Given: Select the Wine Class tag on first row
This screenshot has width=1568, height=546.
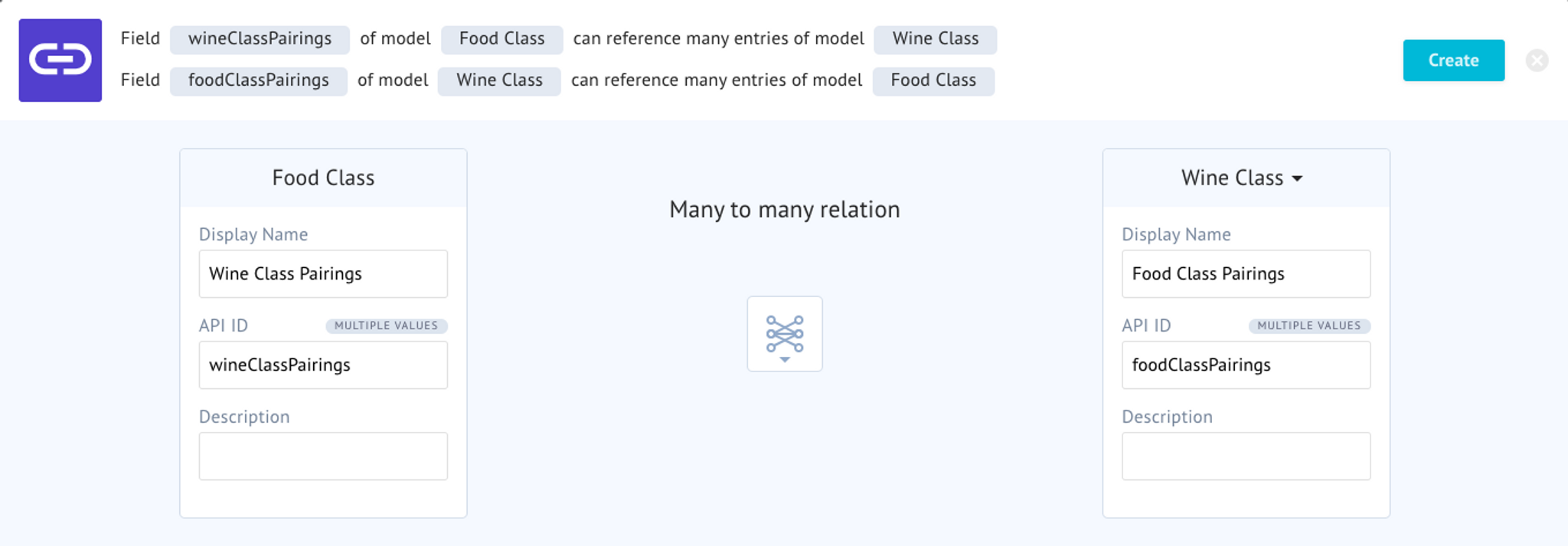Looking at the screenshot, I should [x=935, y=39].
